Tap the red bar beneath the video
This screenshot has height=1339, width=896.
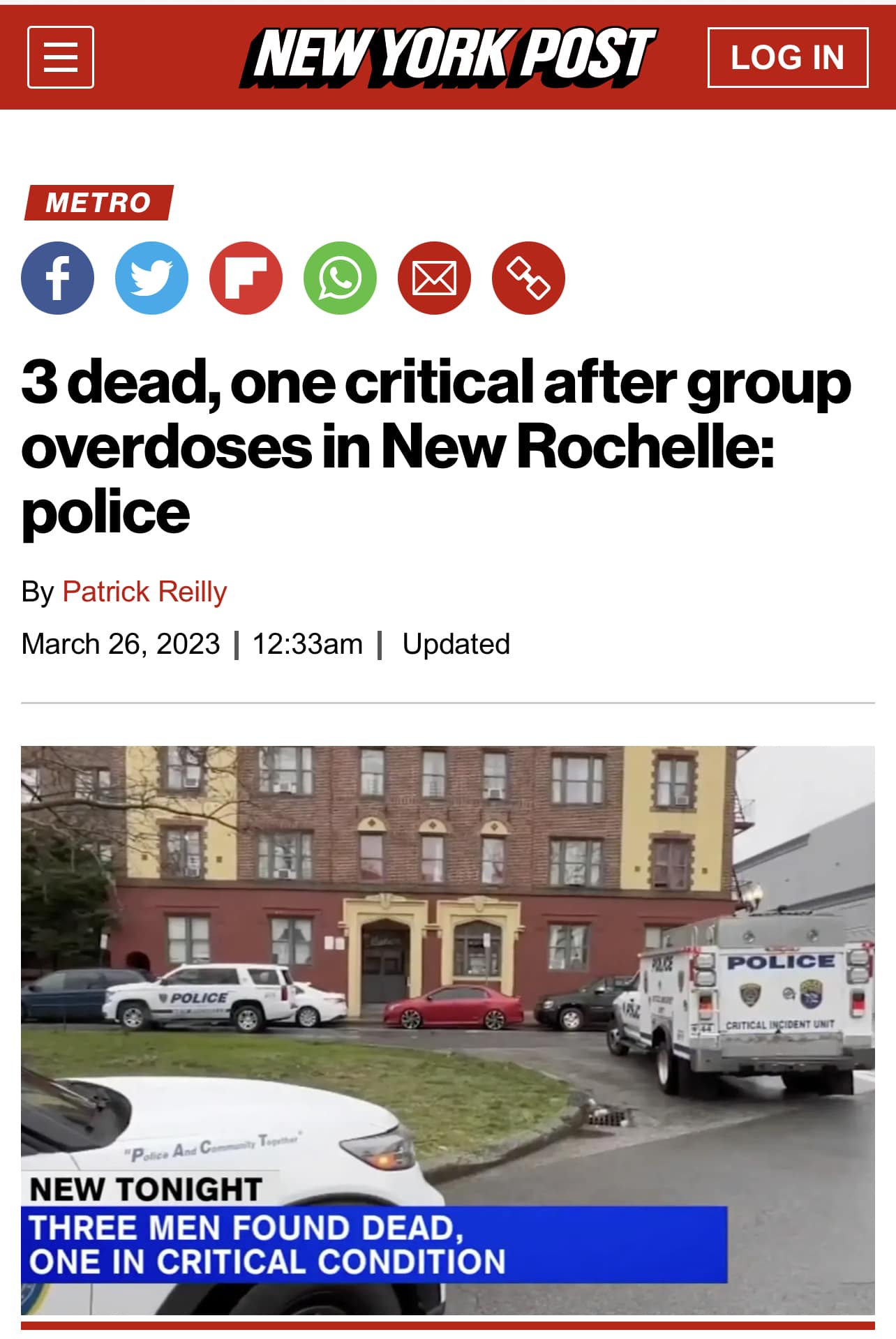click(447, 1325)
